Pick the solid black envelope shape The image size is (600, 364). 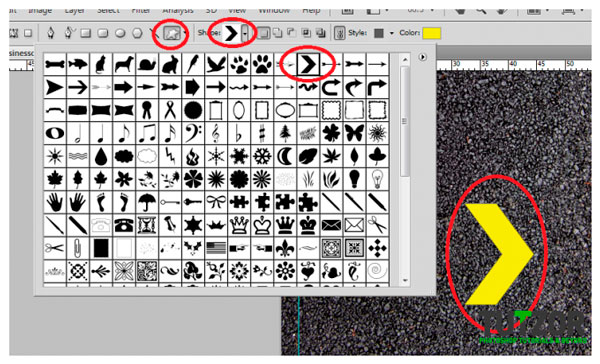331,225
